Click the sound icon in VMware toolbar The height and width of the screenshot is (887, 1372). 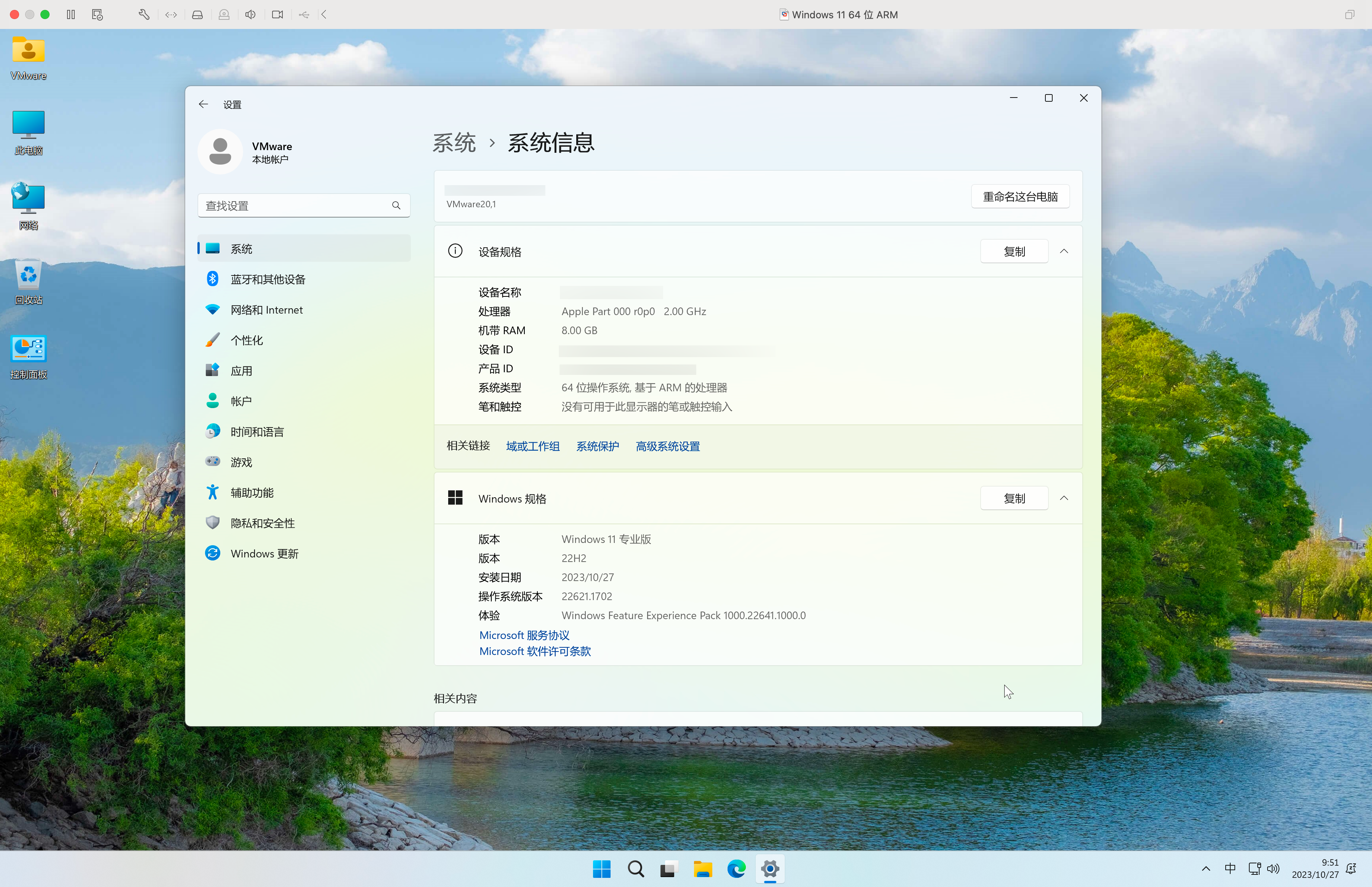click(x=250, y=14)
